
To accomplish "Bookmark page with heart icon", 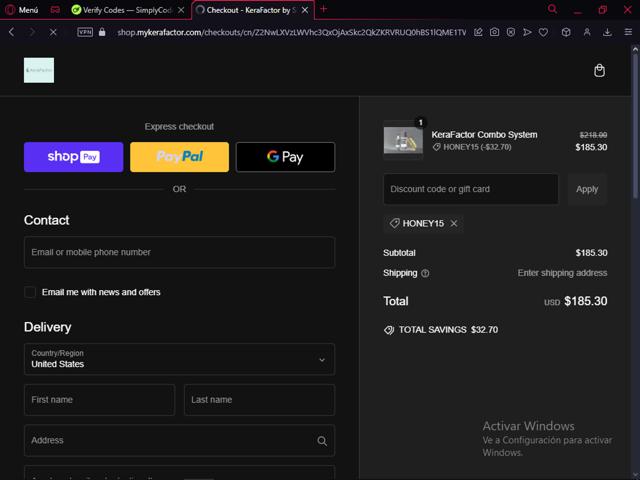I will coord(543,32).
